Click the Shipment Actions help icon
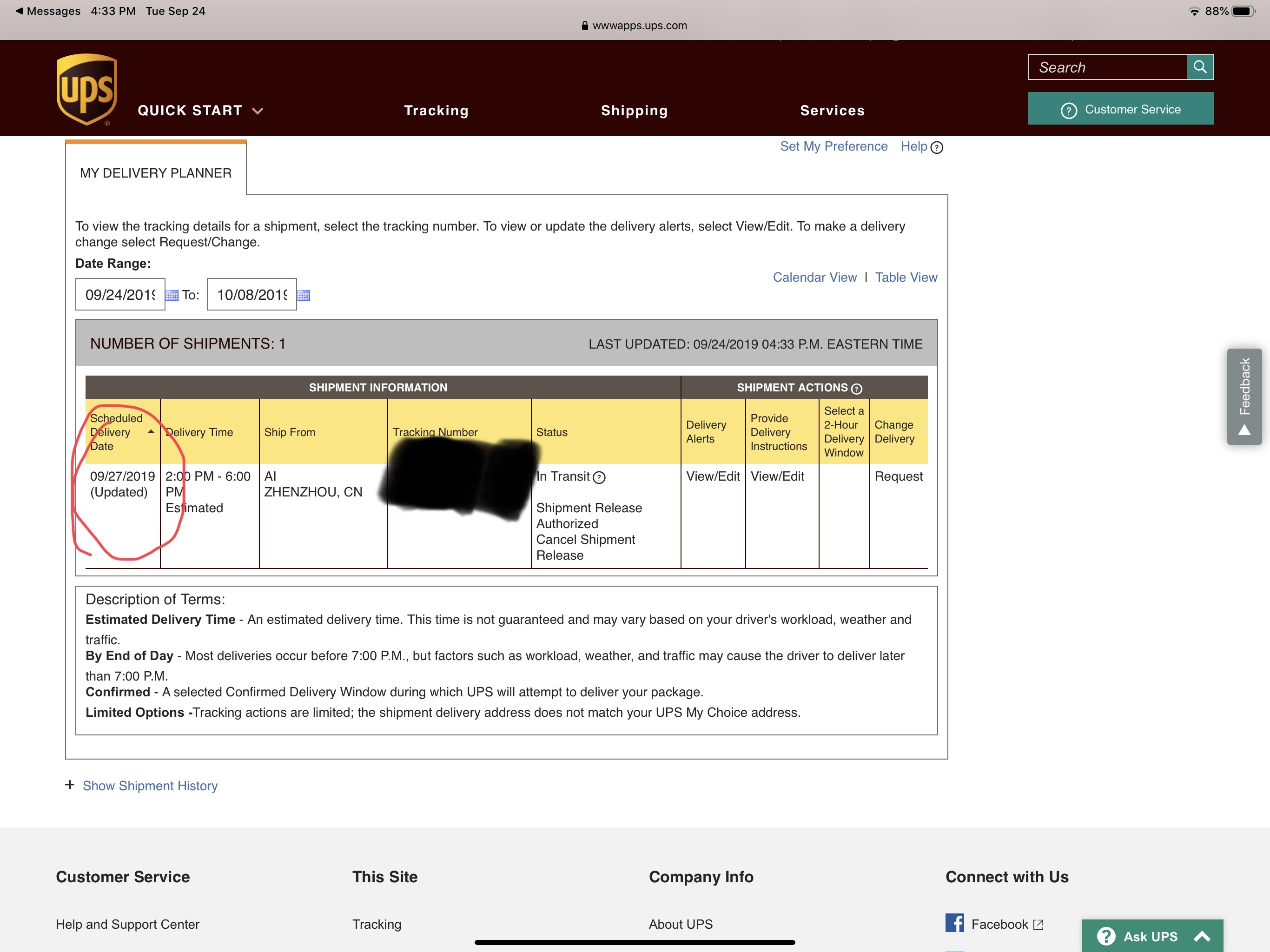Viewport: 1270px width, 952px height. (856, 389)
